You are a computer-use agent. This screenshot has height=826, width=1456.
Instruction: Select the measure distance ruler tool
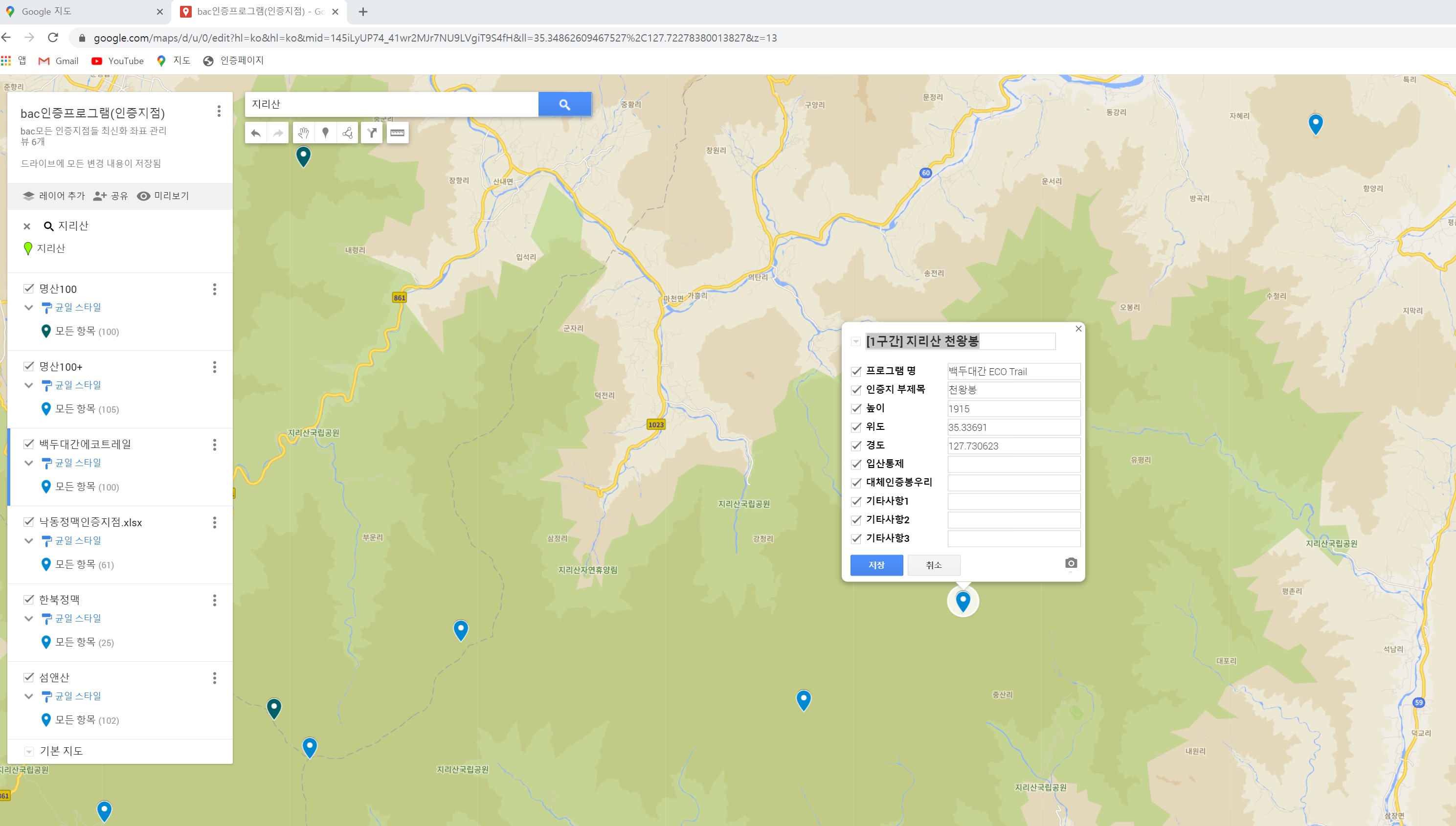397,133
